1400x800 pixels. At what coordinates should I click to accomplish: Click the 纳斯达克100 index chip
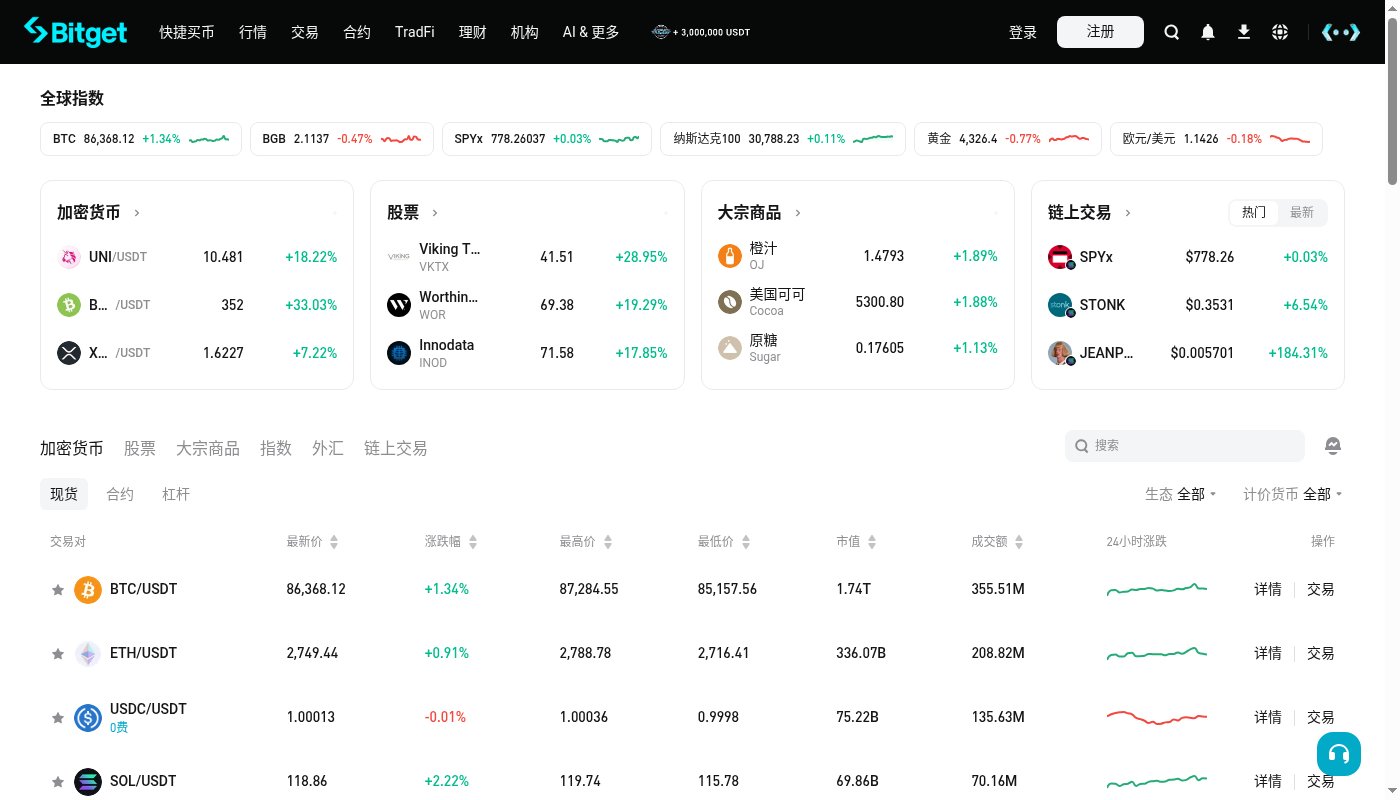(x=783, y=139)
